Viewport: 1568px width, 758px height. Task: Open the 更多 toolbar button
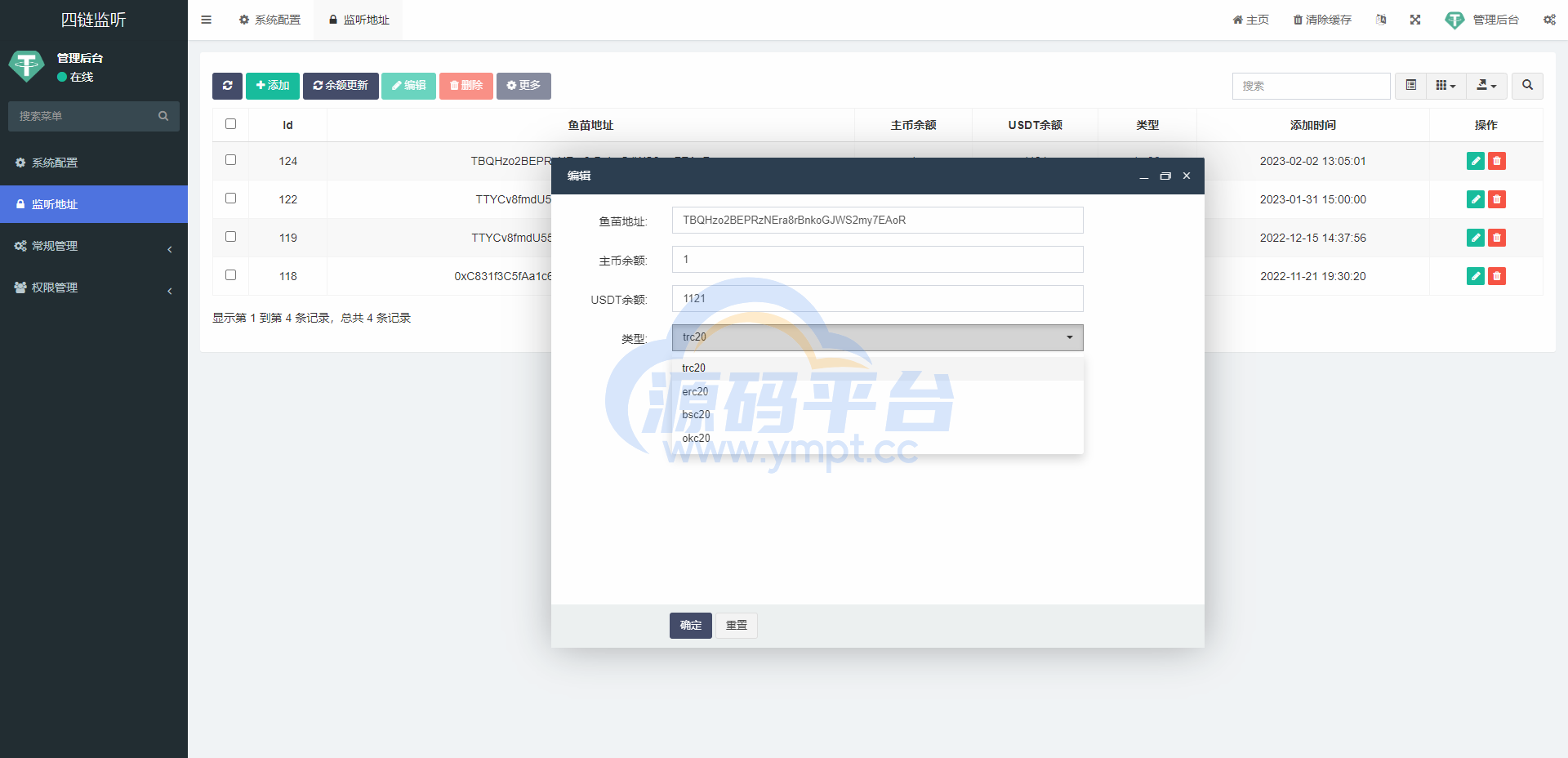(523, 86)
